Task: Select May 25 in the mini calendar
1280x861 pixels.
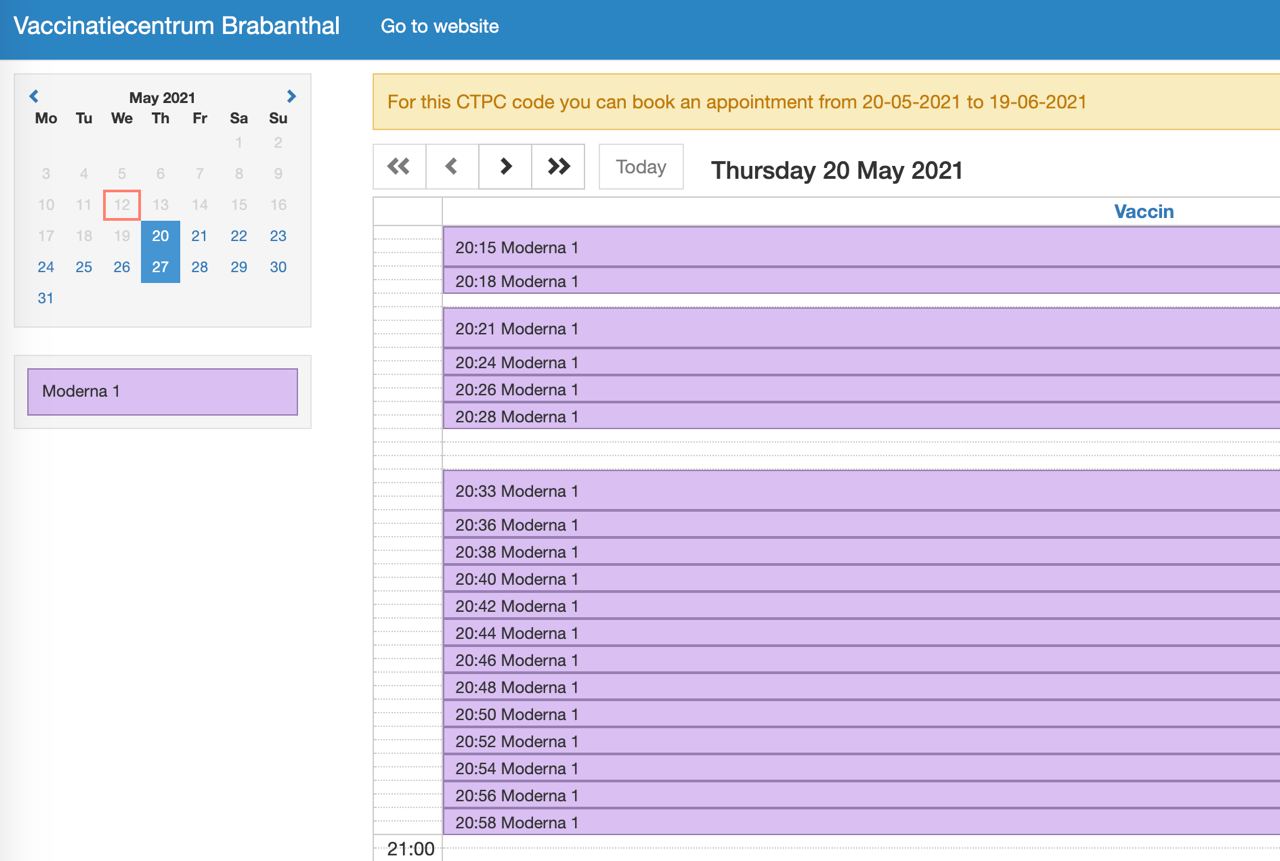Action: (x=84, y=267)
